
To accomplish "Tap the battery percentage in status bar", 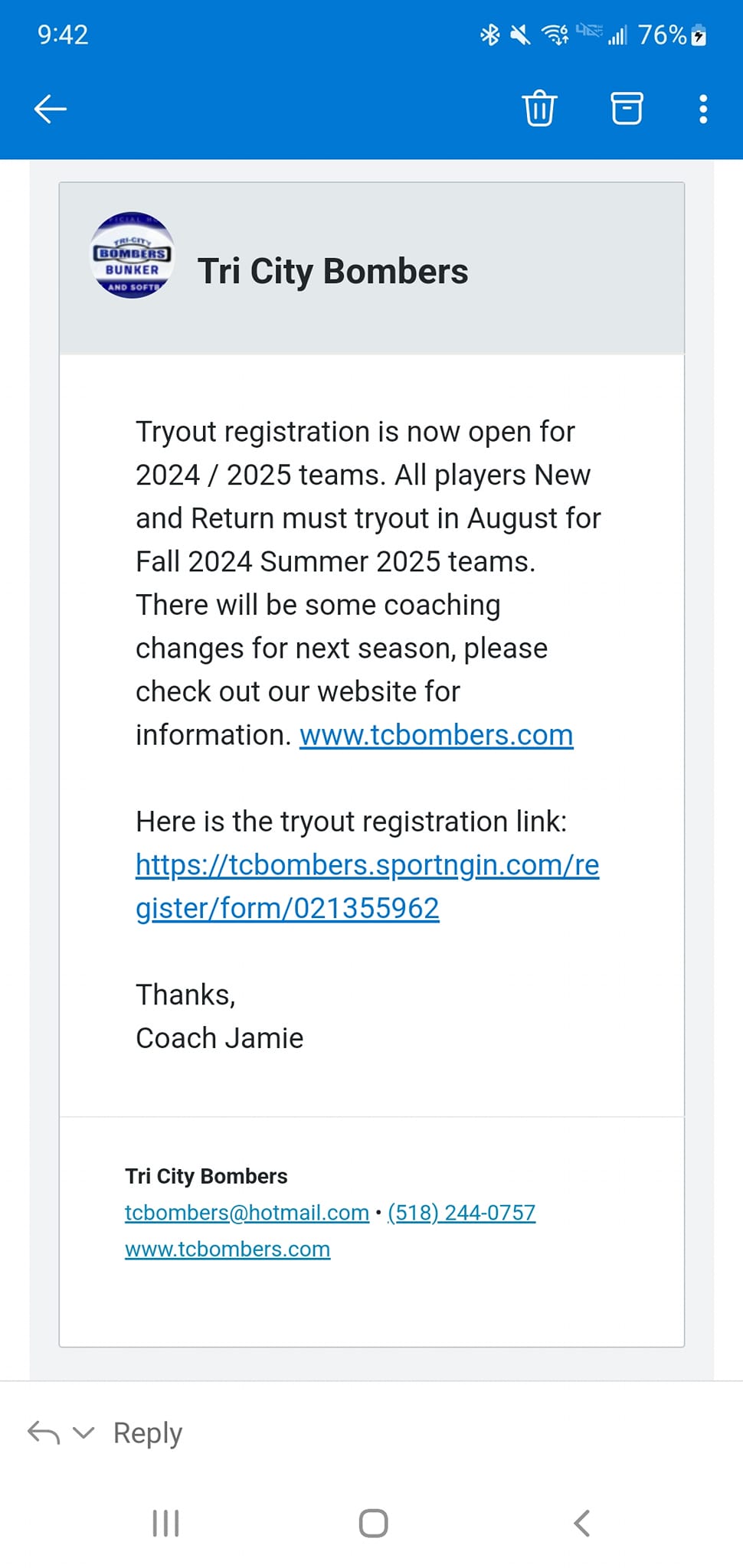I will point(662,34).
